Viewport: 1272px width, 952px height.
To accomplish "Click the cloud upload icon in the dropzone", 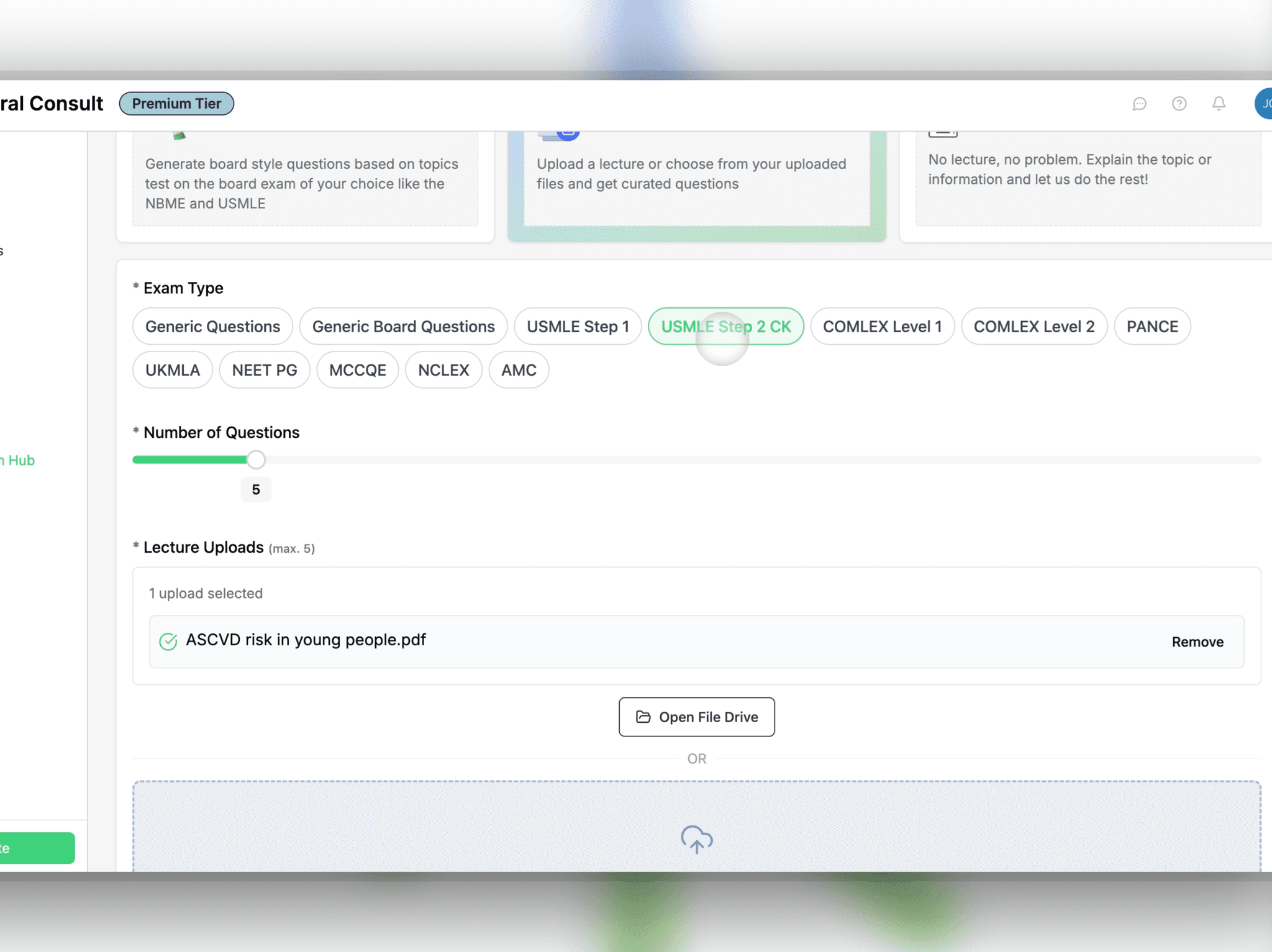I will [x=696, y=841].
